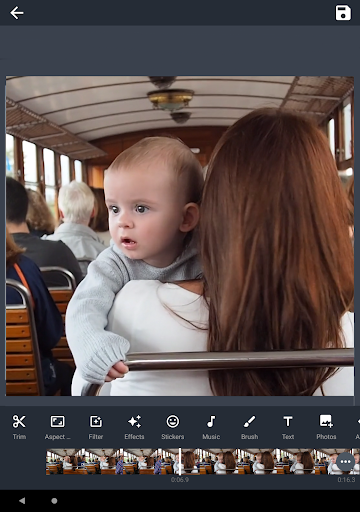Tap the three-dots more button on the timeline
The image size is (360, 512).
pyautogui.click(x=345, y=462)
